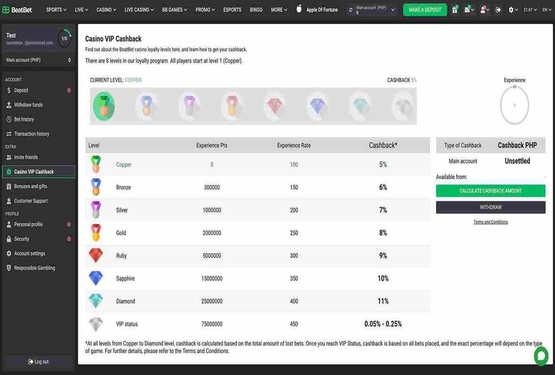The height and width of the screenshot is (375, 555).
Task: Click the Bronze medal icon in table
Action: (x=96, y=187)
